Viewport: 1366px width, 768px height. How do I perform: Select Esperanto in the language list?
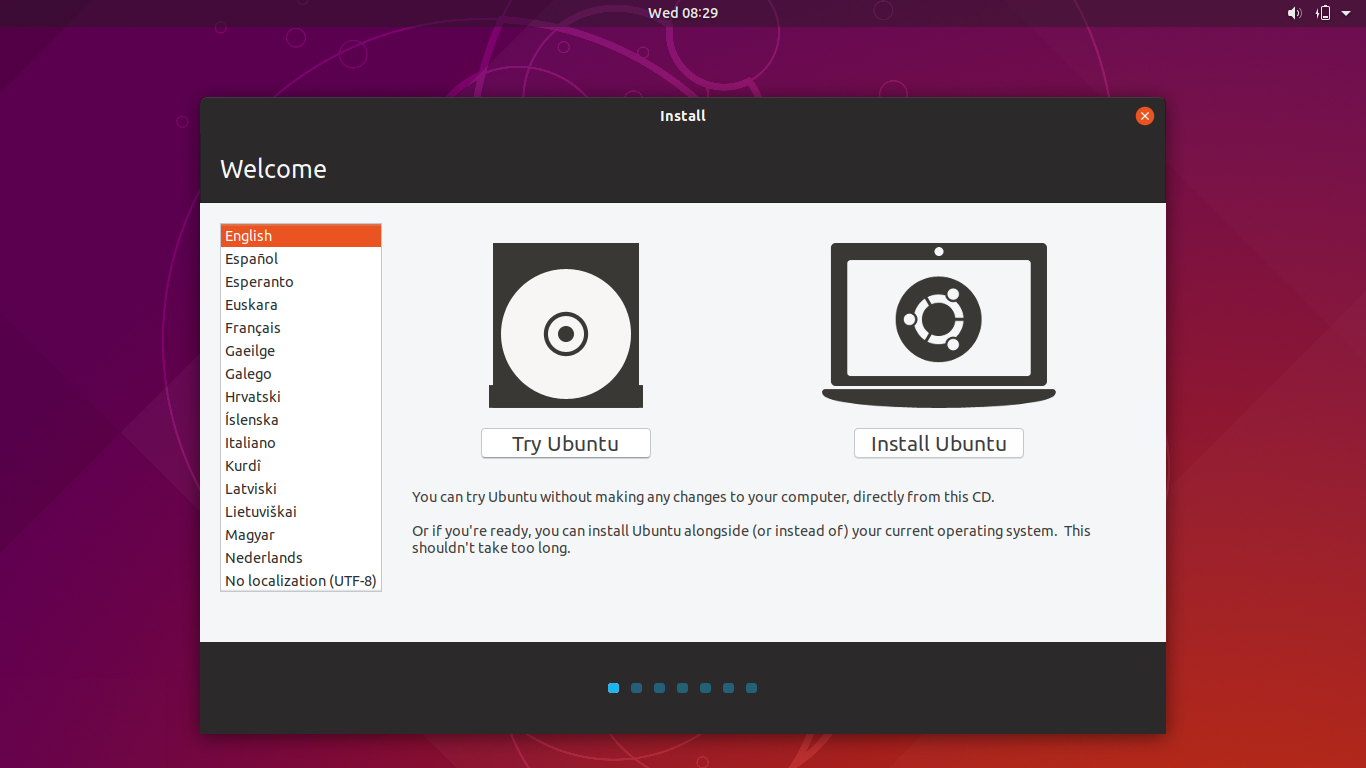tap(301, 282)
